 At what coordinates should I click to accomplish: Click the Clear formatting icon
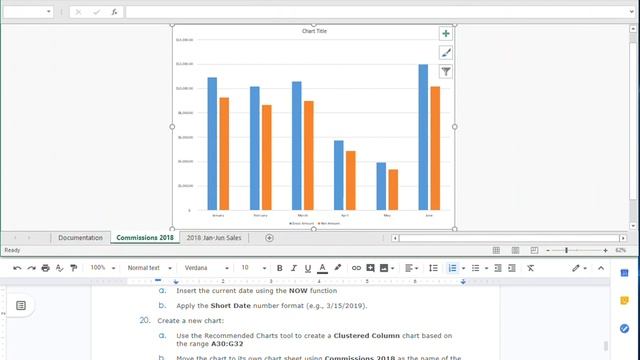[530, 268]
